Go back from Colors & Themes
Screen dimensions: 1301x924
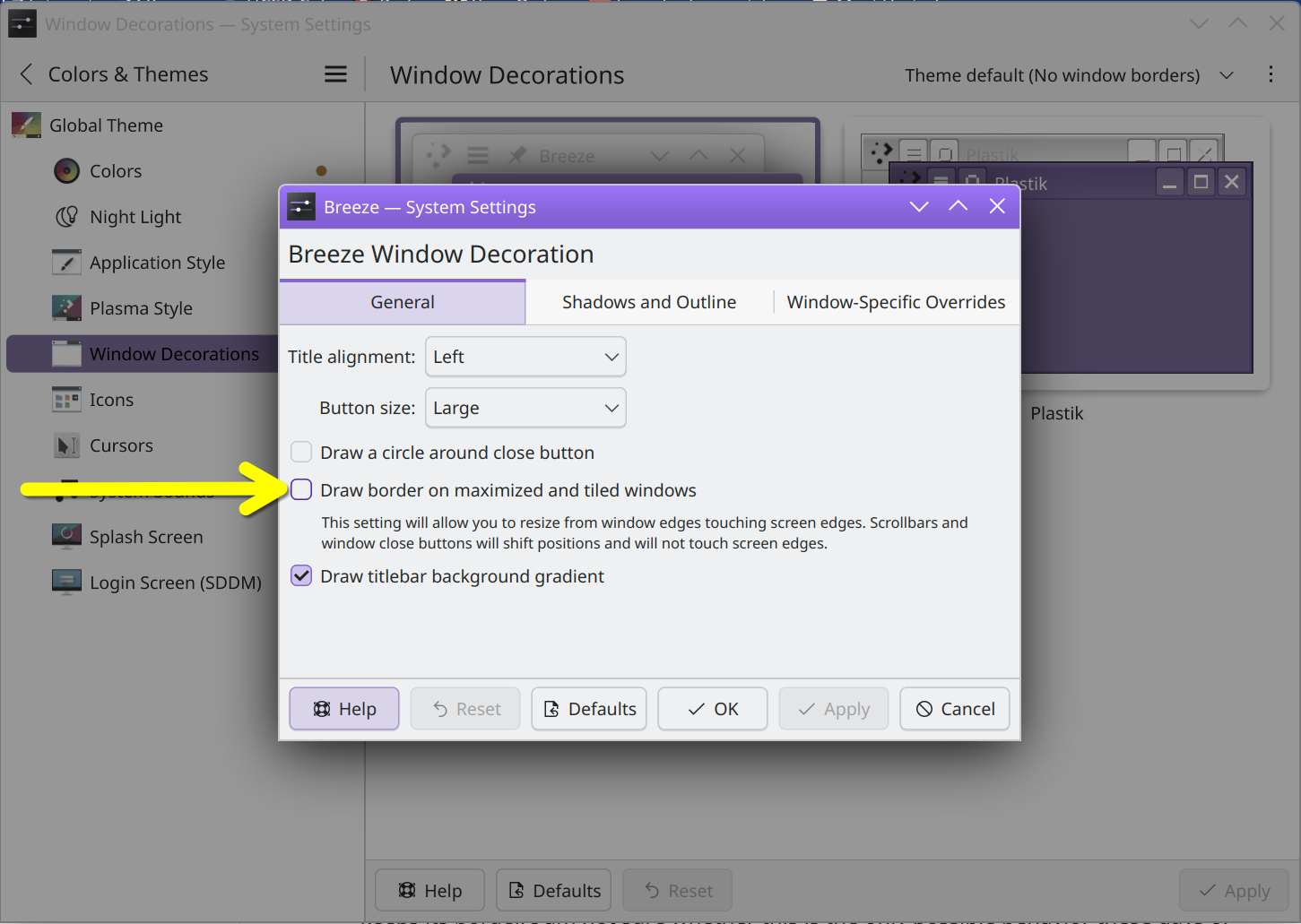(26, 74)
